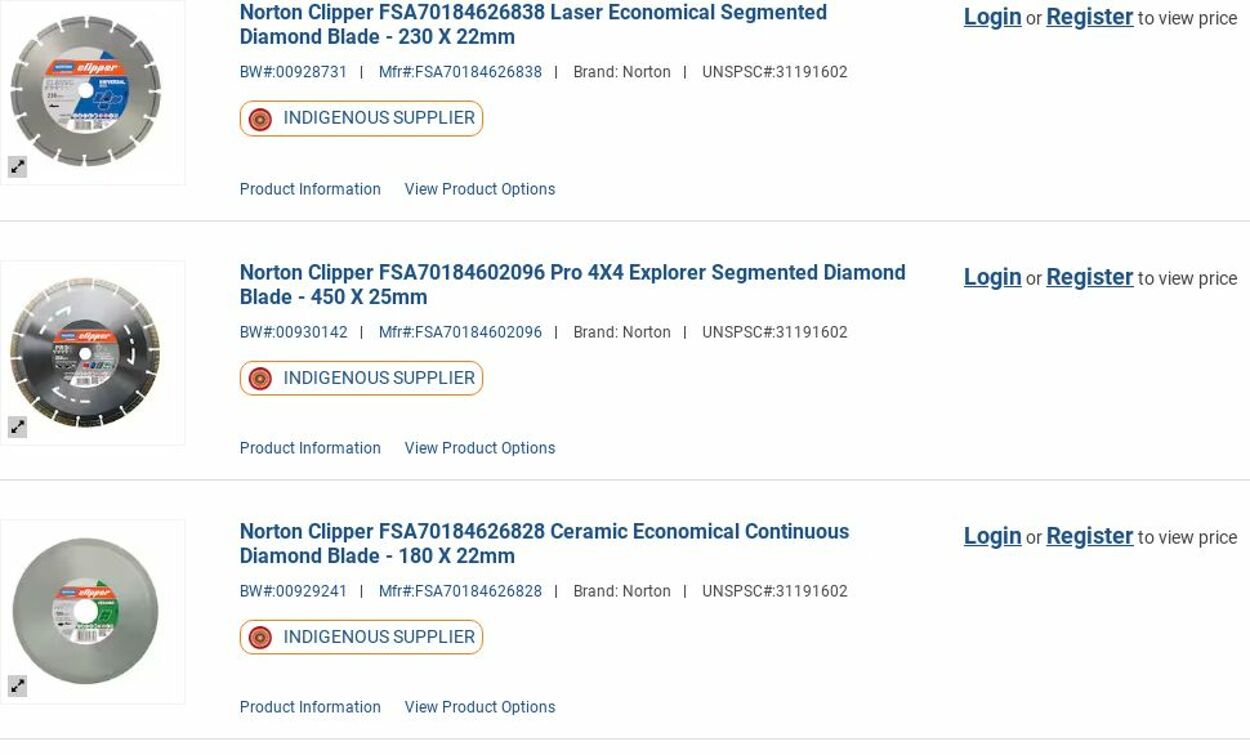Show Product Information for Ceramic Continuous blade
The image size is (1250, 755).
pyautogui.click(x=310, y=707)
